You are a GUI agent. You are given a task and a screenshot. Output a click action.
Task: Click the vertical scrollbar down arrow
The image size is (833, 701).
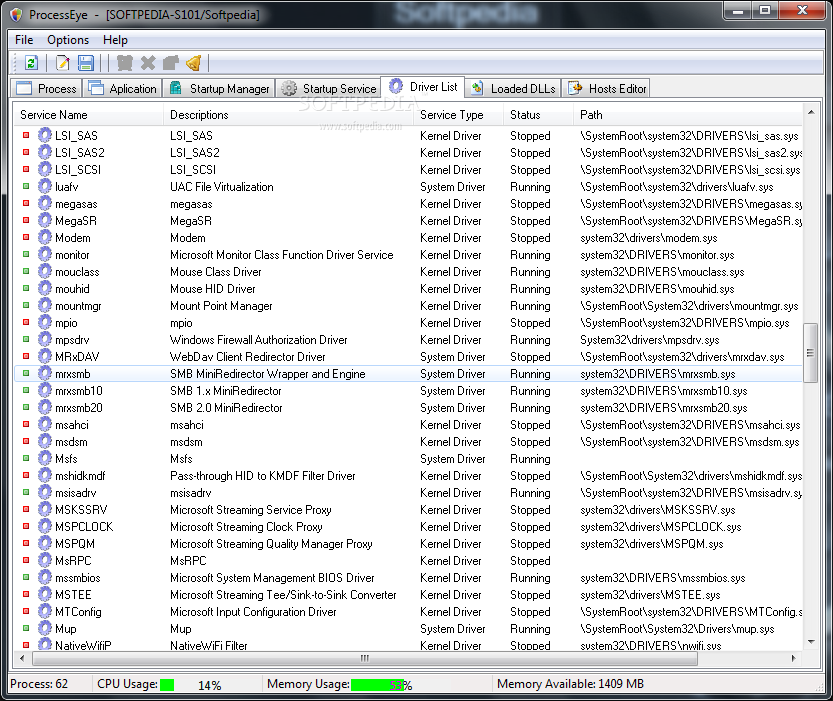(811, 642)
